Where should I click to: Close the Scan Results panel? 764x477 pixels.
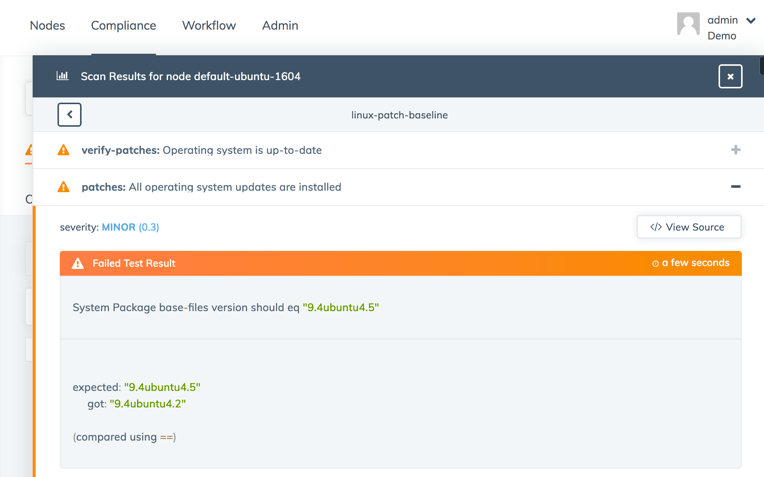(x=730, y=76)
